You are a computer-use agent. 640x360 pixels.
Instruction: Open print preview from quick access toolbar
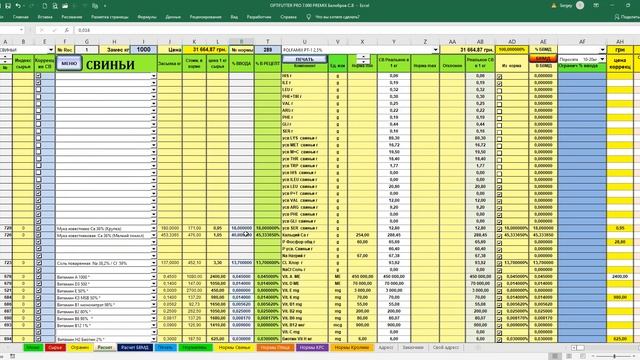point(55,6)
